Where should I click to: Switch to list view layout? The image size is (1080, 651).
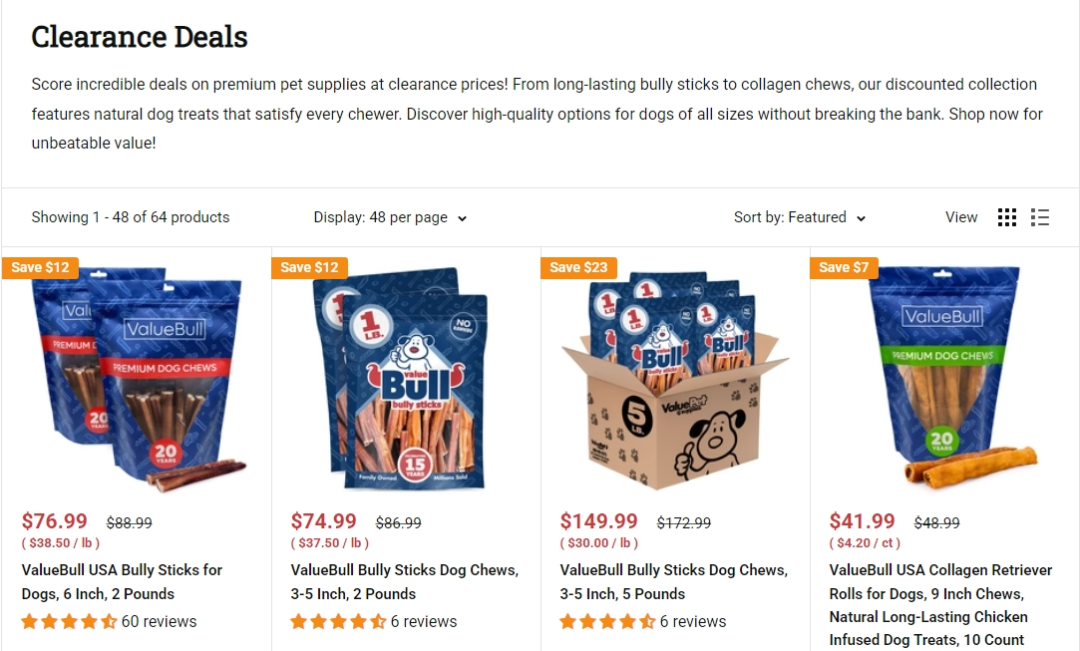1040,217
